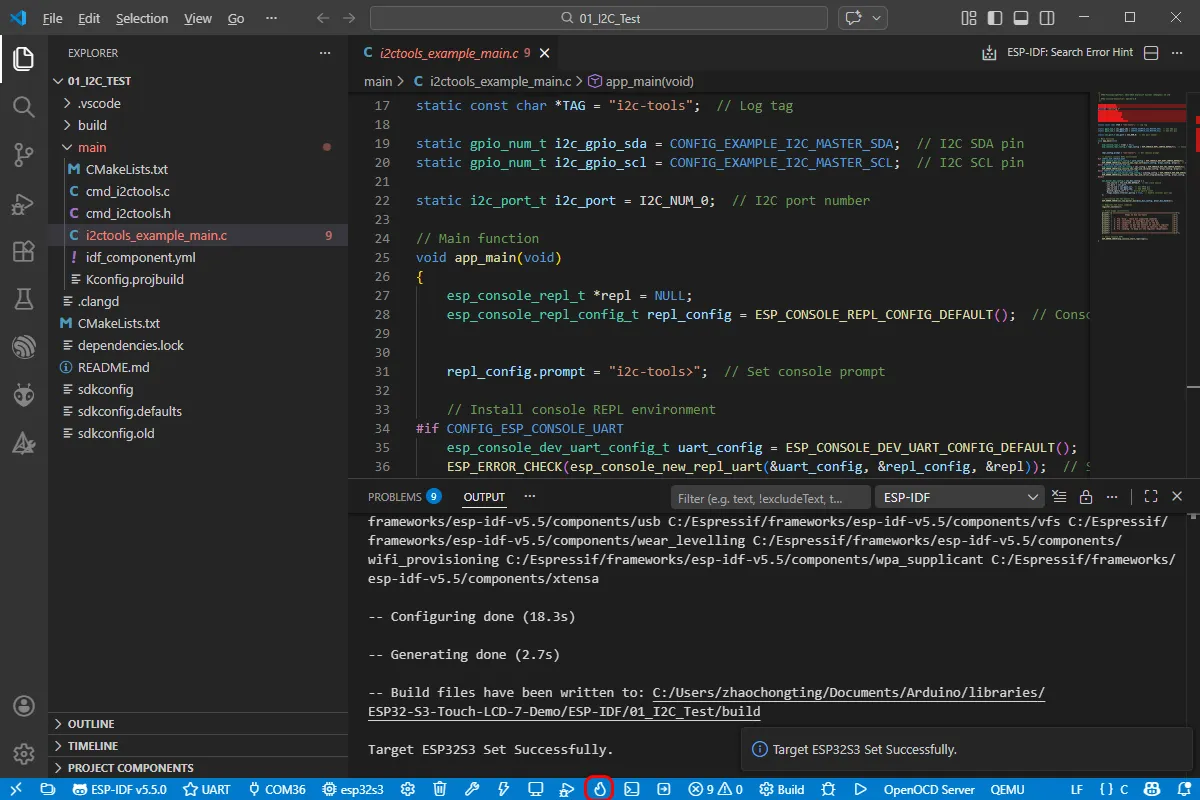Clear the output panel with the clear icon
1200x800 pixels.
[1059, 497]
